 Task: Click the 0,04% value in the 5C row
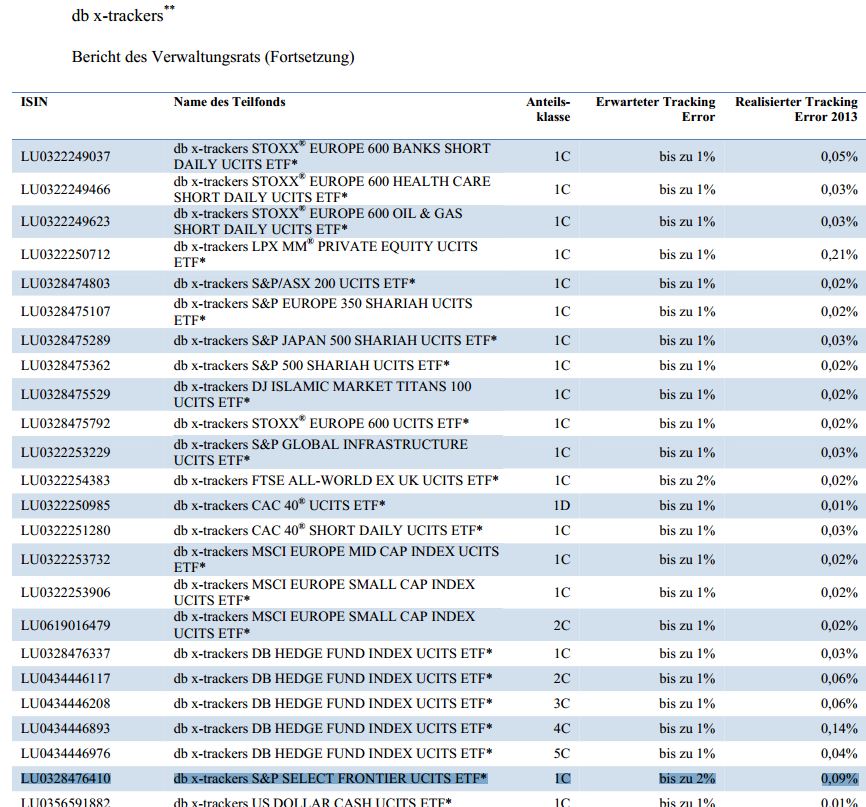(x=839, y=753)
